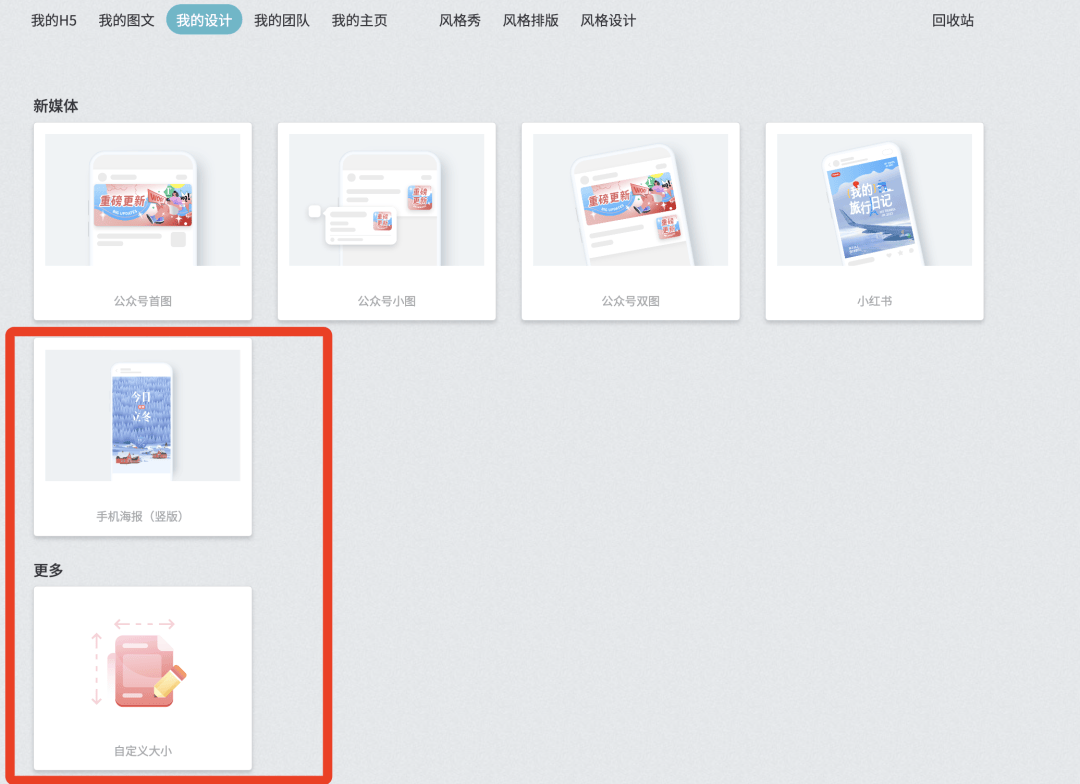This screenshot has width=1080, height=784.
Task: Open the 我的H5 tab
Action: click(53, 20)
